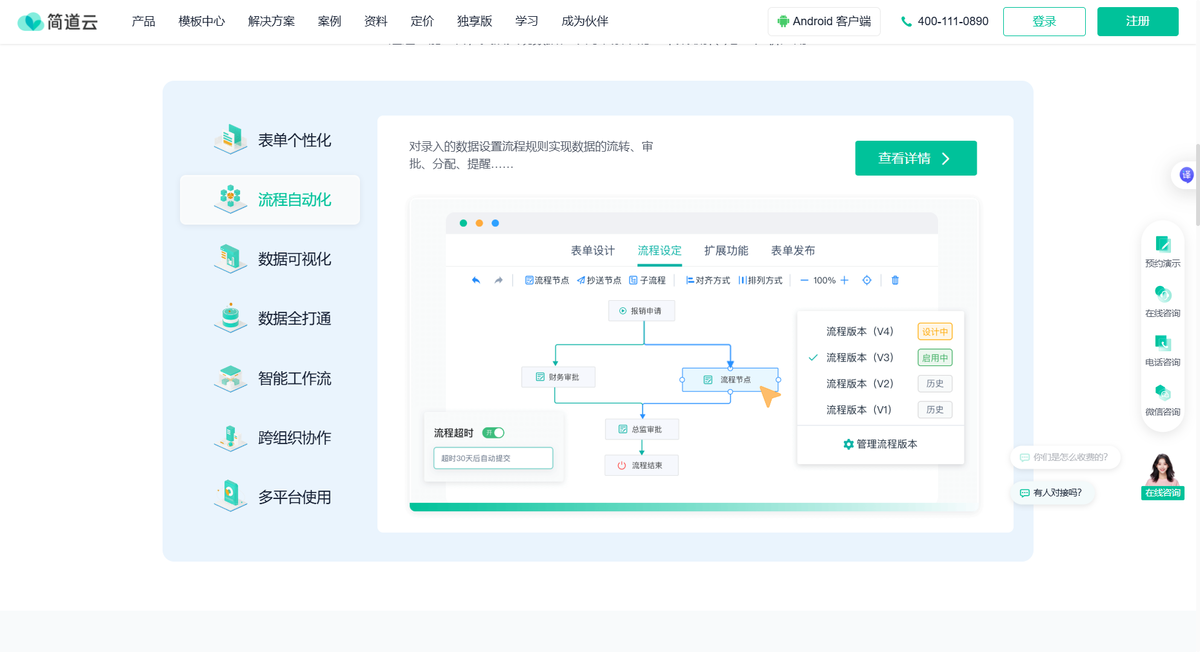1200x652 pixels.
Task: Click the 智能工作流 label
Action: pos(294,378)
